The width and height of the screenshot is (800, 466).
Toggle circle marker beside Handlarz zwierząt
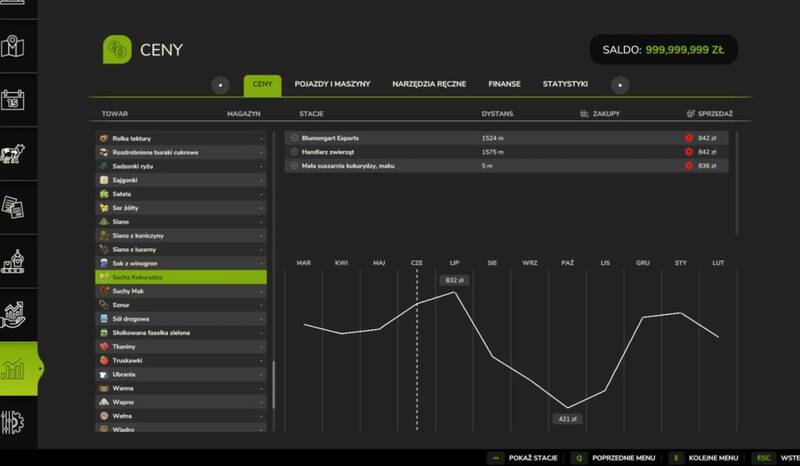tap(294, 152)
